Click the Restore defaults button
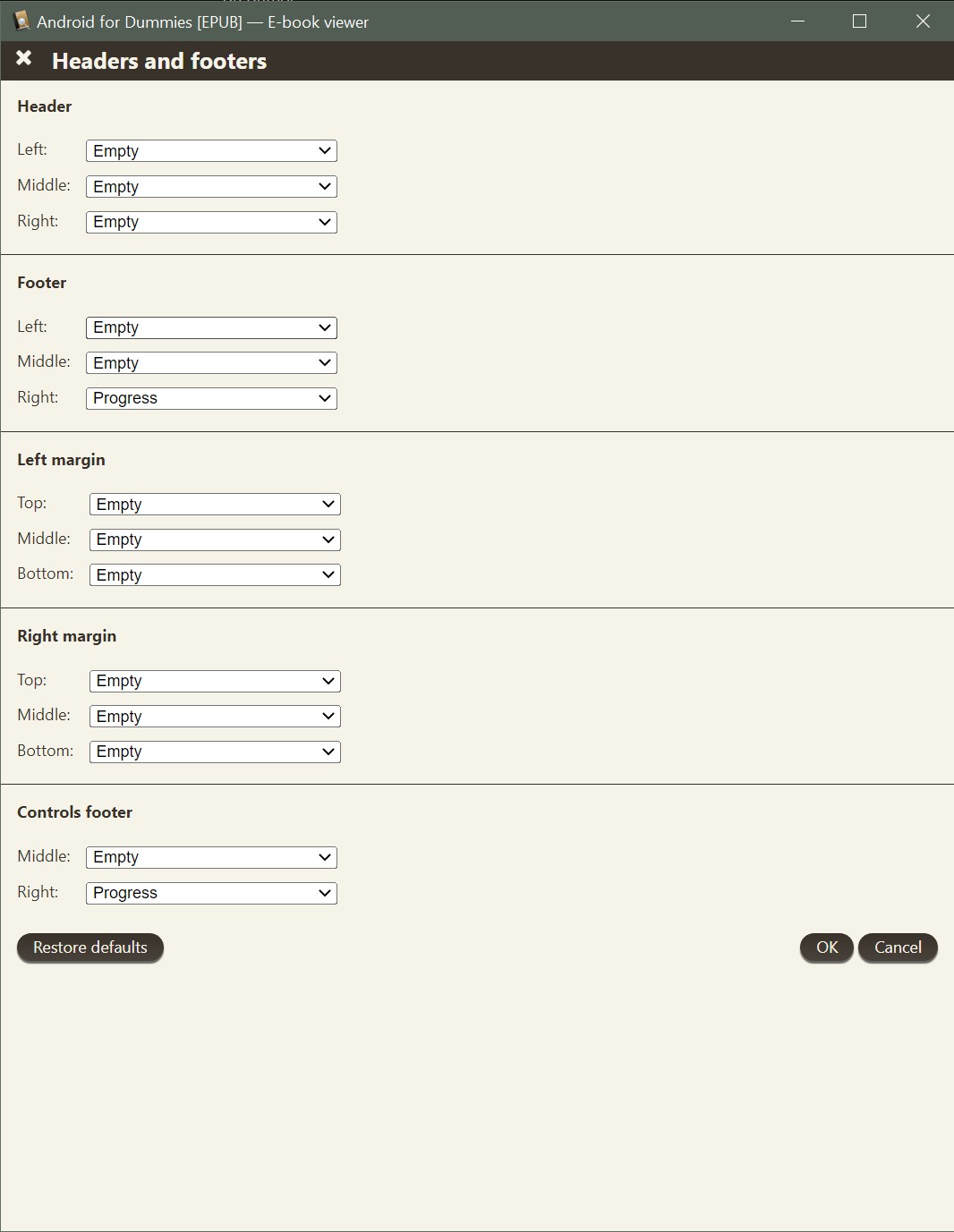The height and width of the screenshot is (1232, 954). 90,947
